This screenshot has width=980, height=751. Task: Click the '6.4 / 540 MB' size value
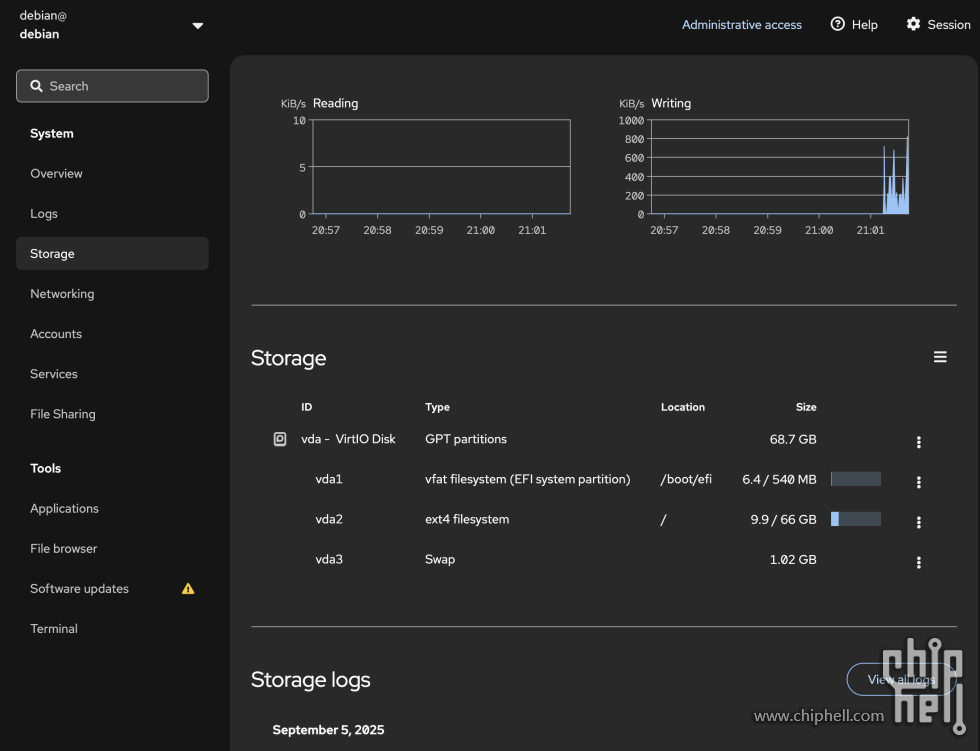779,479
